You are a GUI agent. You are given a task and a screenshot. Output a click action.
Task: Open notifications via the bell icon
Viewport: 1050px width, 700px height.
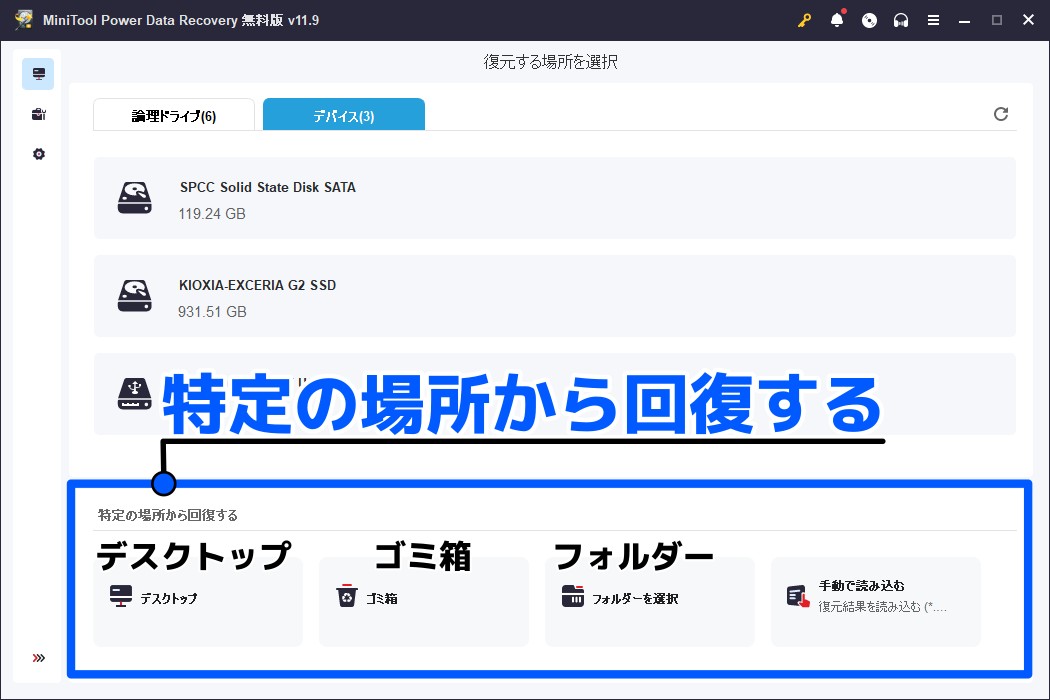tap(838, 19)
